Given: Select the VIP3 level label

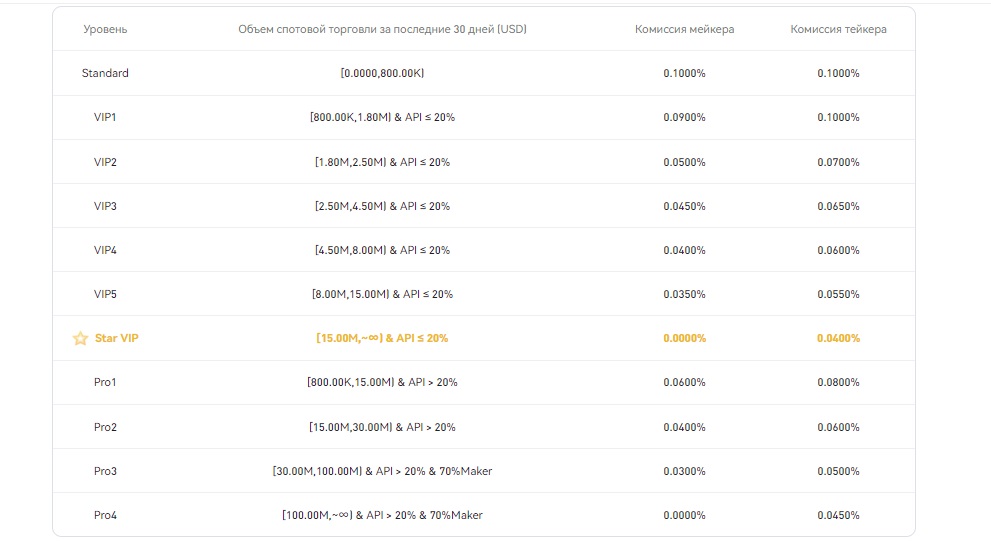Looking at the screenshot, I should coord(105,206).
